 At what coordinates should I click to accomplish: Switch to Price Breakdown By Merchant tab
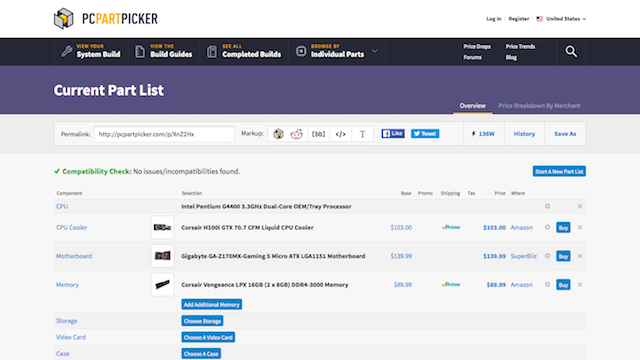[539, 106]
